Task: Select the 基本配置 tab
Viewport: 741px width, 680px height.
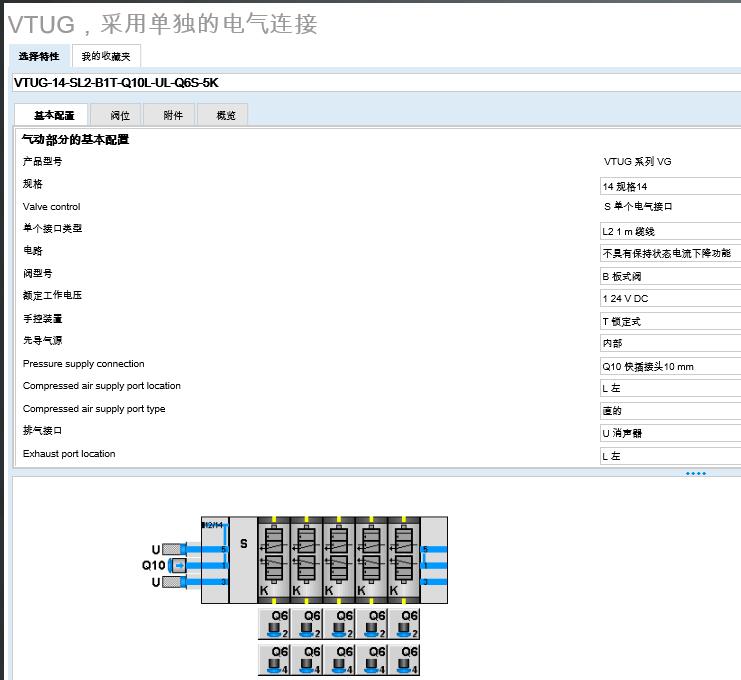Action: (52, 115)
